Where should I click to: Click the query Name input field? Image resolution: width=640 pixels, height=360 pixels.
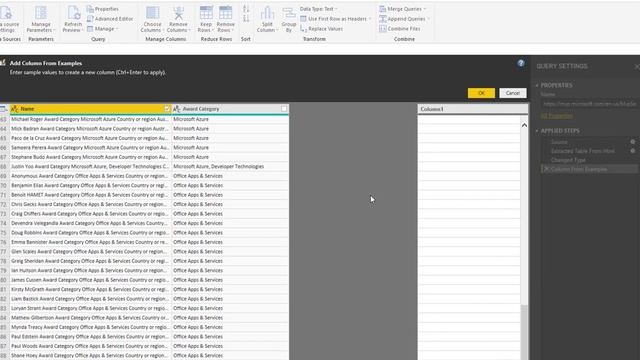click(x=589, y=104)
